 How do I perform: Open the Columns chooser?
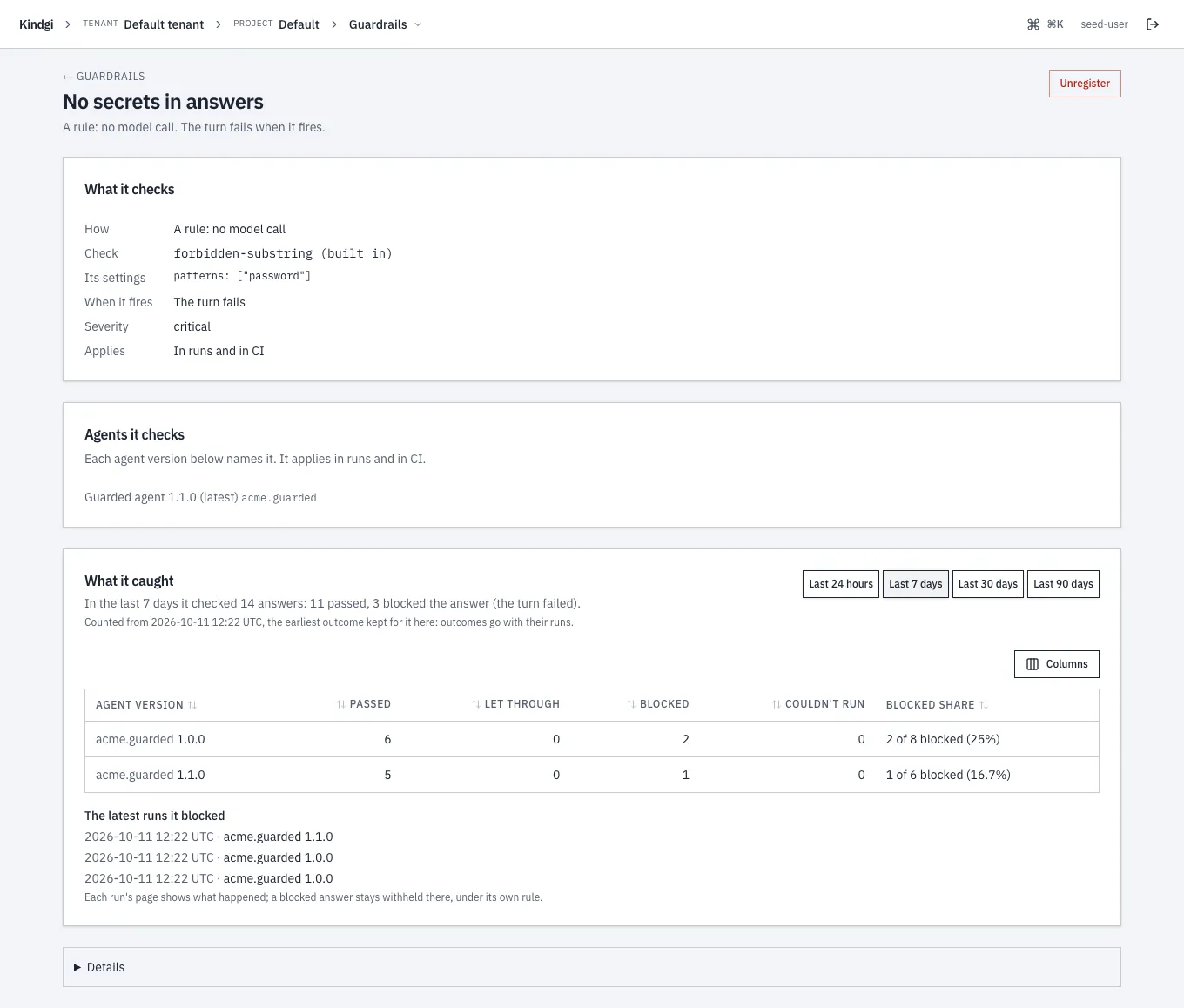click(1057, 664)
